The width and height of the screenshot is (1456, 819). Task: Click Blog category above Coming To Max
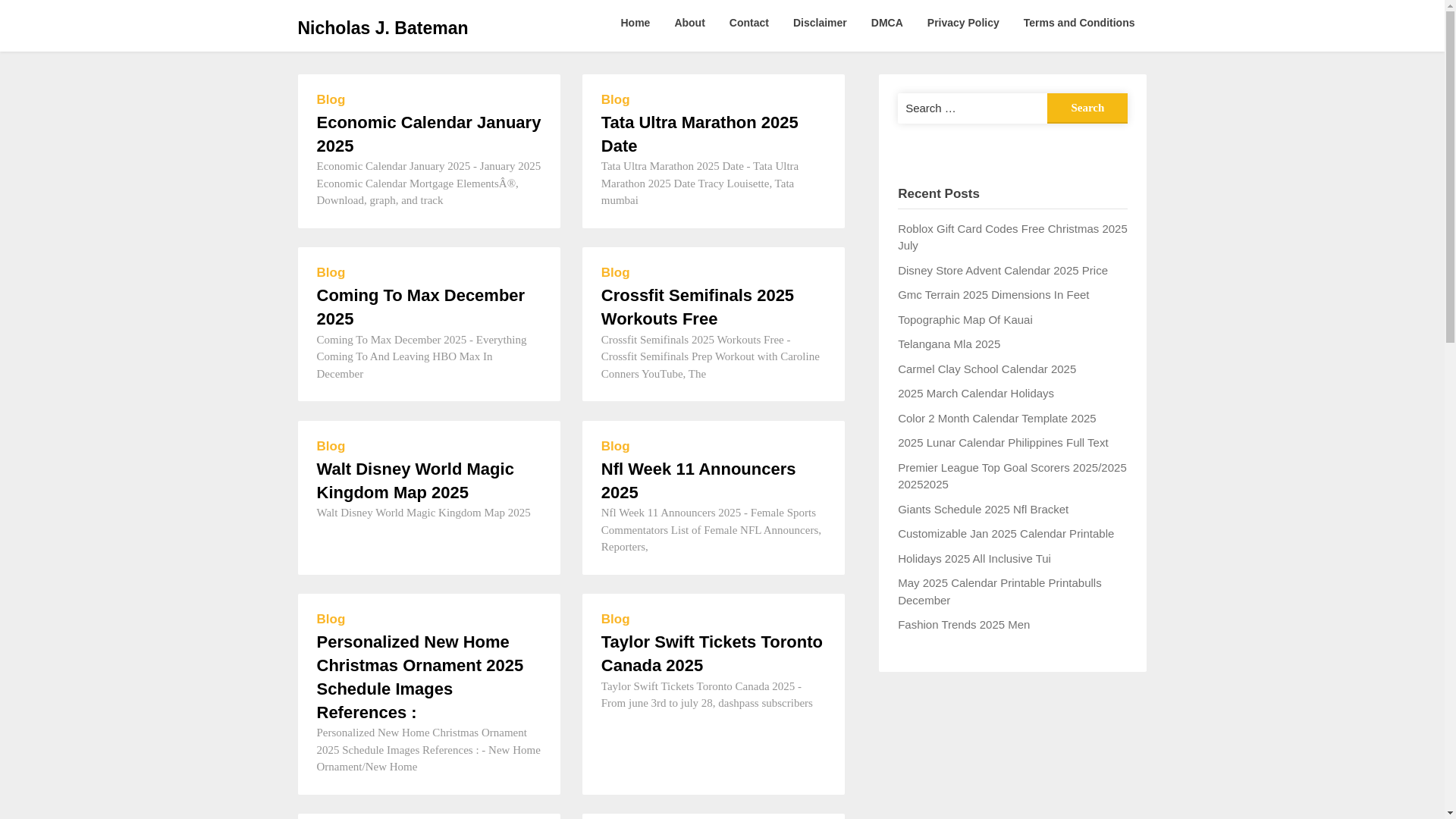point(331,272)
